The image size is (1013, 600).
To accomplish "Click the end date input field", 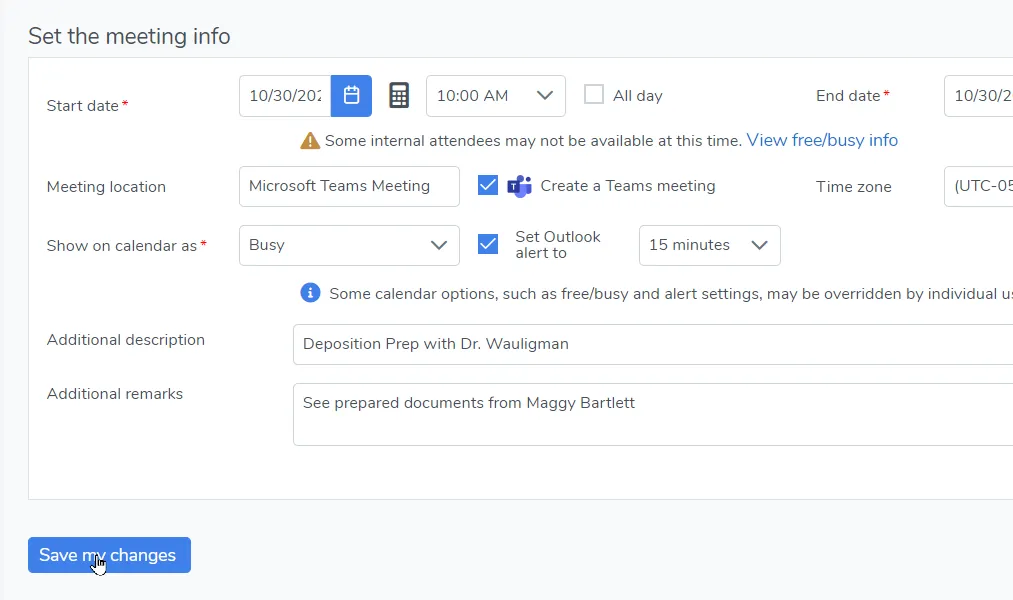I will click(x=980, y=96).
